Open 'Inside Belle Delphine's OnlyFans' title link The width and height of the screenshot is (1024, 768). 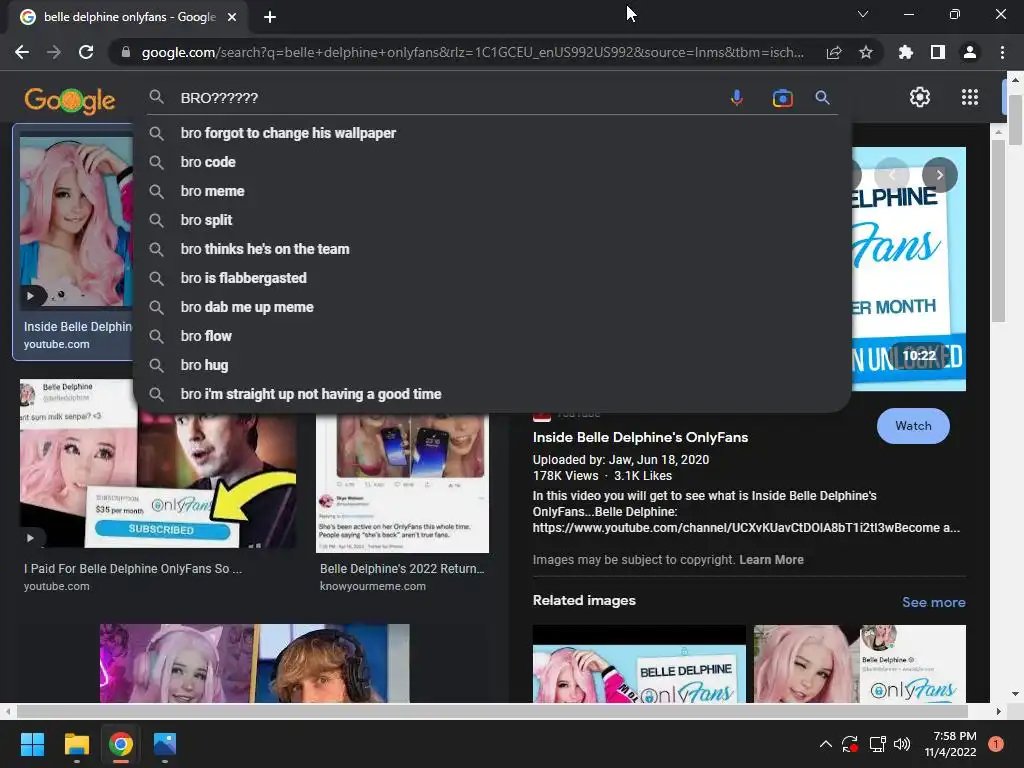[x=640, y=438]
